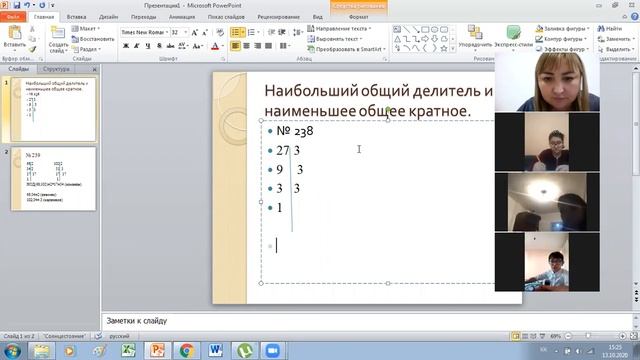
Task: Decrease list indent level icon
Action: 271,32
